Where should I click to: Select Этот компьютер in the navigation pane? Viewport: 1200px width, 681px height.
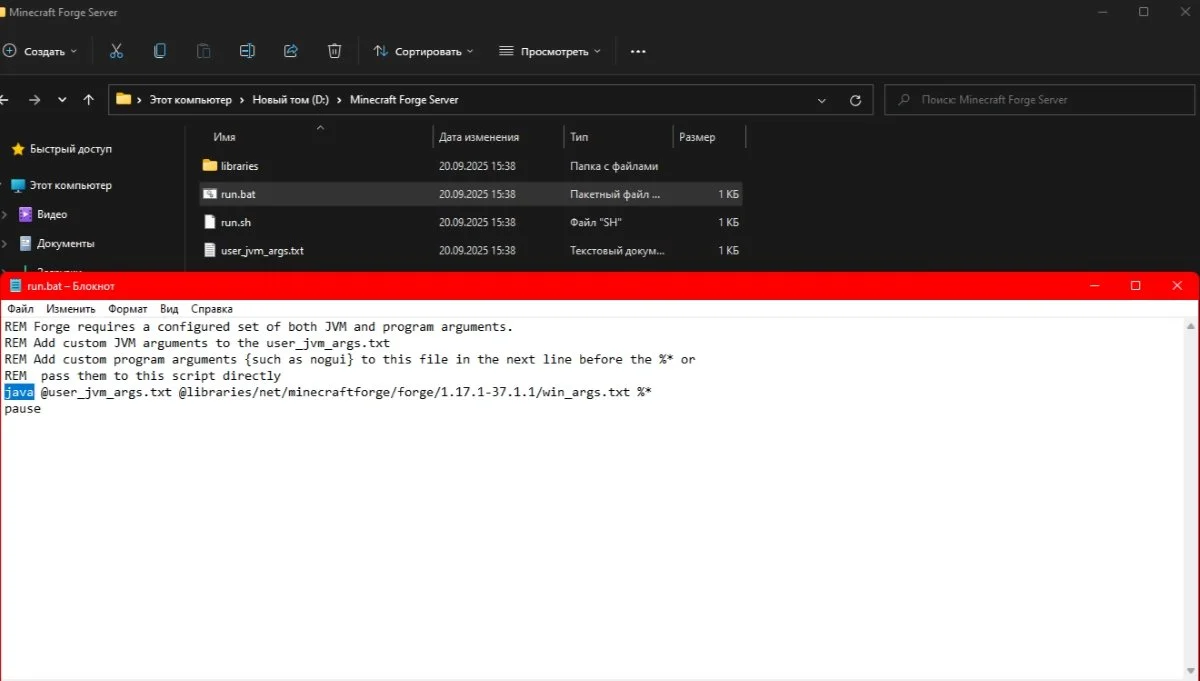(x=71, y=185)
